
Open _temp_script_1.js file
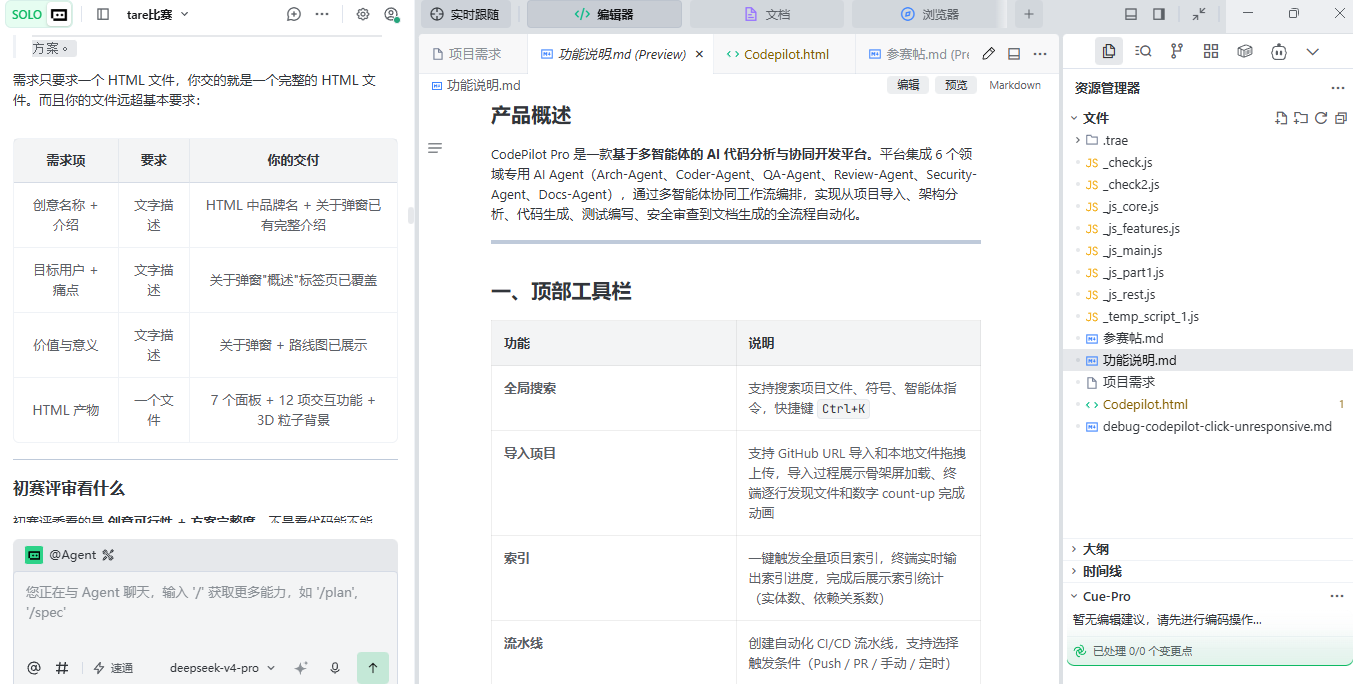[1208, 316]
